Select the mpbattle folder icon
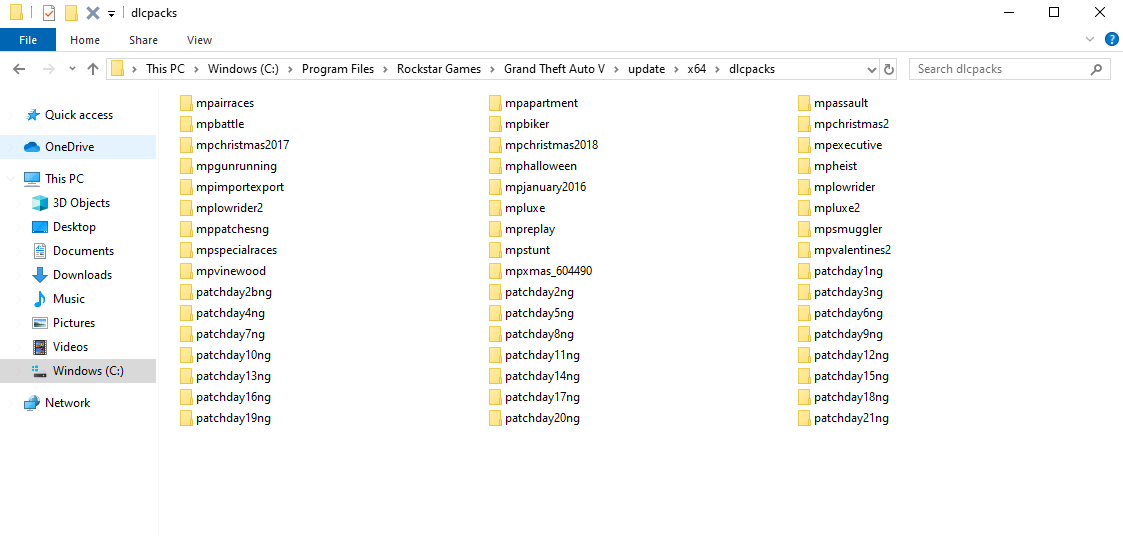This screenshot has height=536, width=1123. [x=186, y=124]
